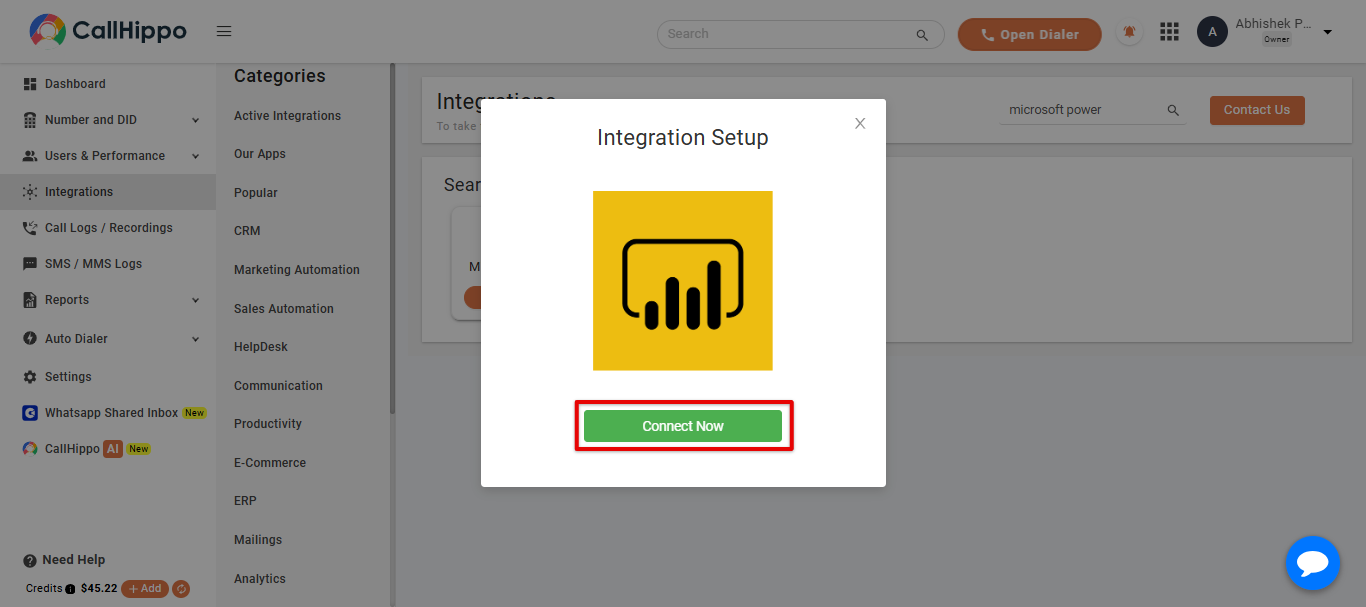Close the Integration Setup dialog
Image resolution: width=1366 pixels, height=607 pixels.
pos(860,124)
